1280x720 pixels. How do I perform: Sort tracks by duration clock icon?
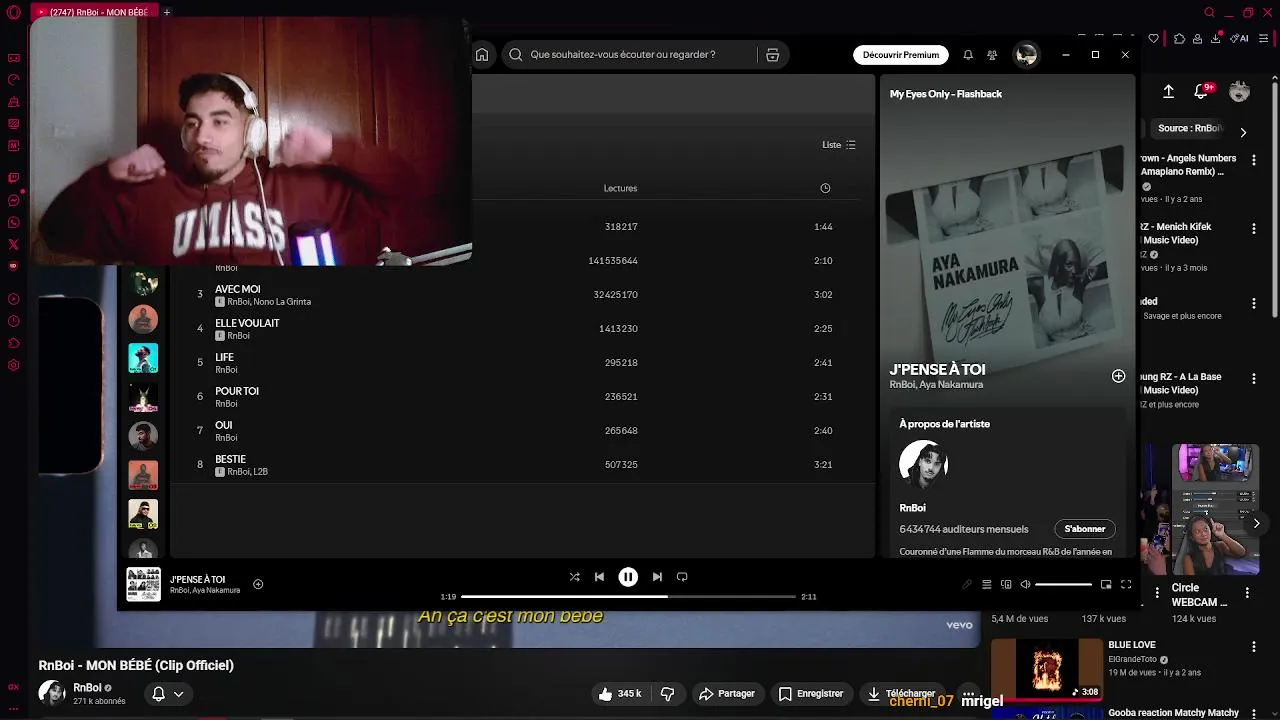coord(825,188)
